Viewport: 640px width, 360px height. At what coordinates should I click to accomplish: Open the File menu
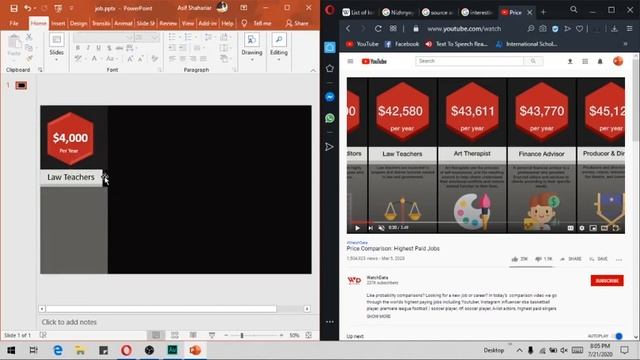tap(14, 23)
